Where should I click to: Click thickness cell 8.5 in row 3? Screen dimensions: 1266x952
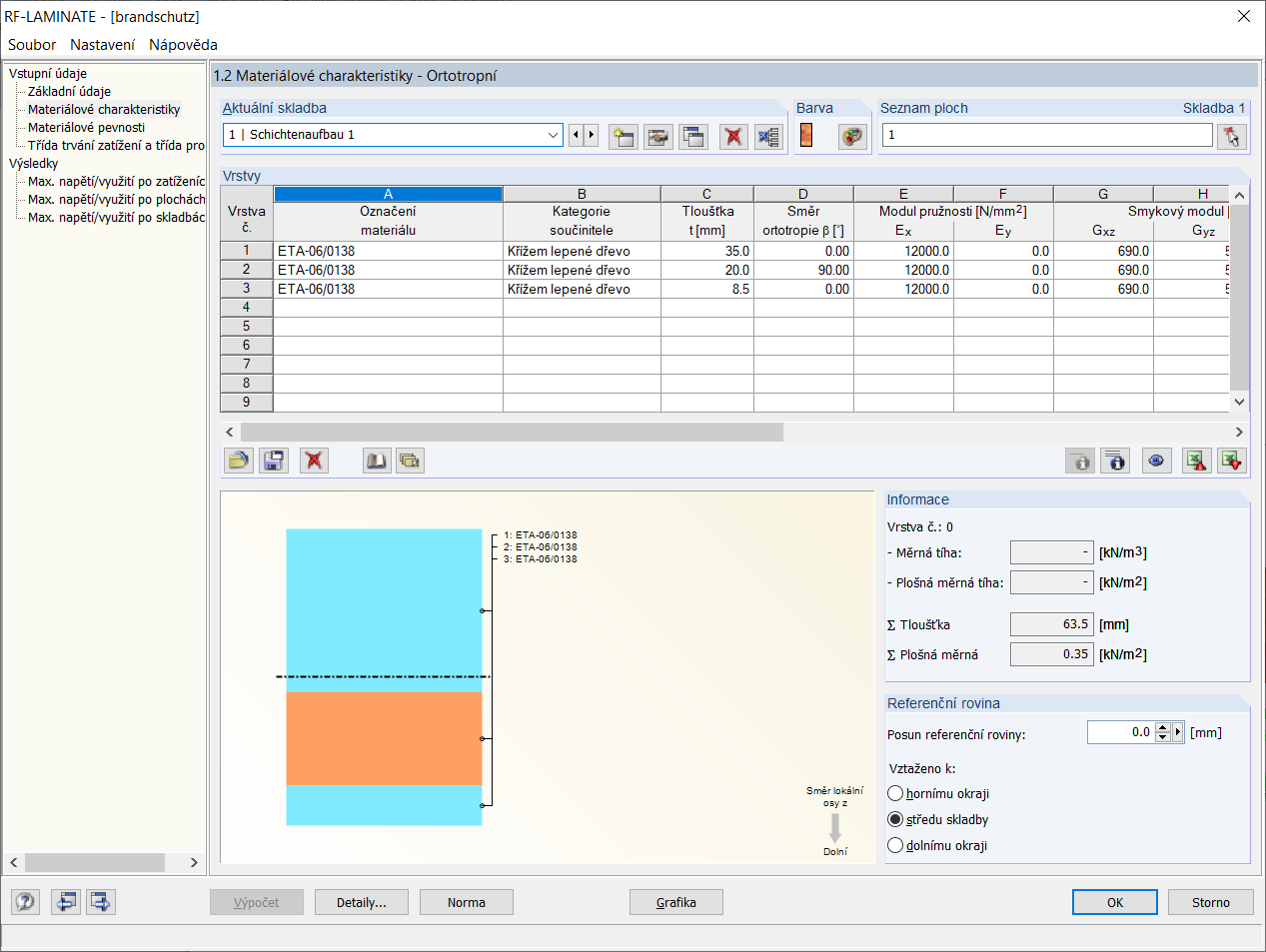coord(707,289)
